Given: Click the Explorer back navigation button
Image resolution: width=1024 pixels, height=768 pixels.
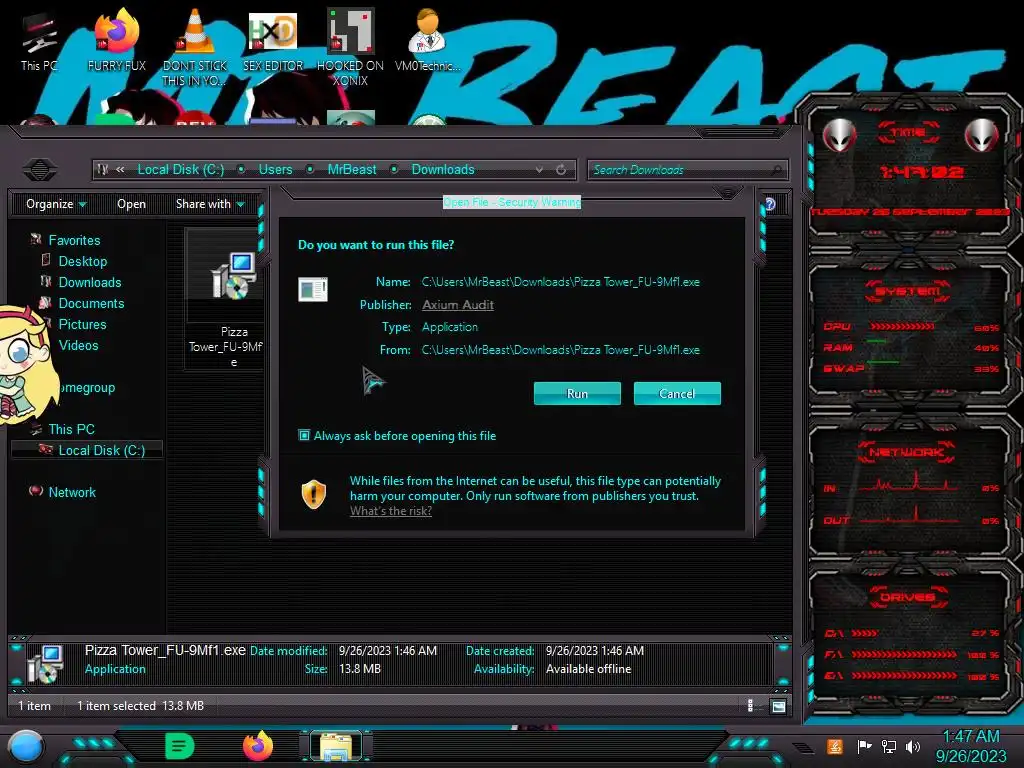Looking at the screenshot, I should [40, 170].
